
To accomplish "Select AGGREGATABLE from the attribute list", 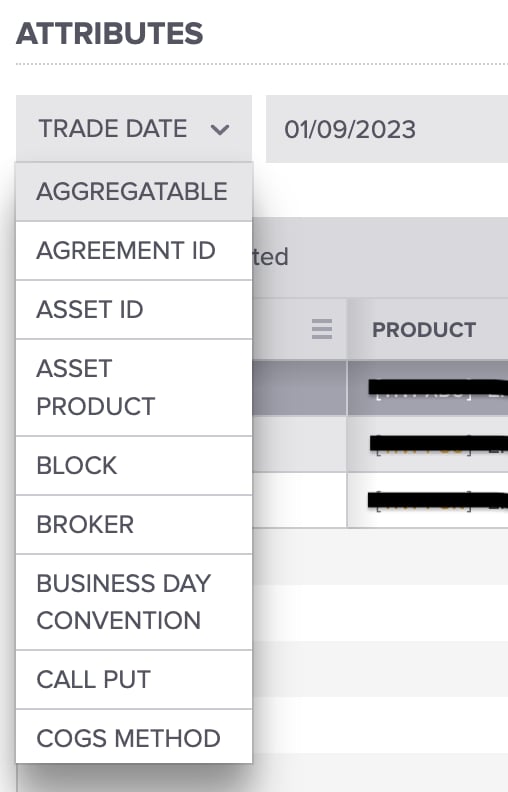I will pos(134,192).
